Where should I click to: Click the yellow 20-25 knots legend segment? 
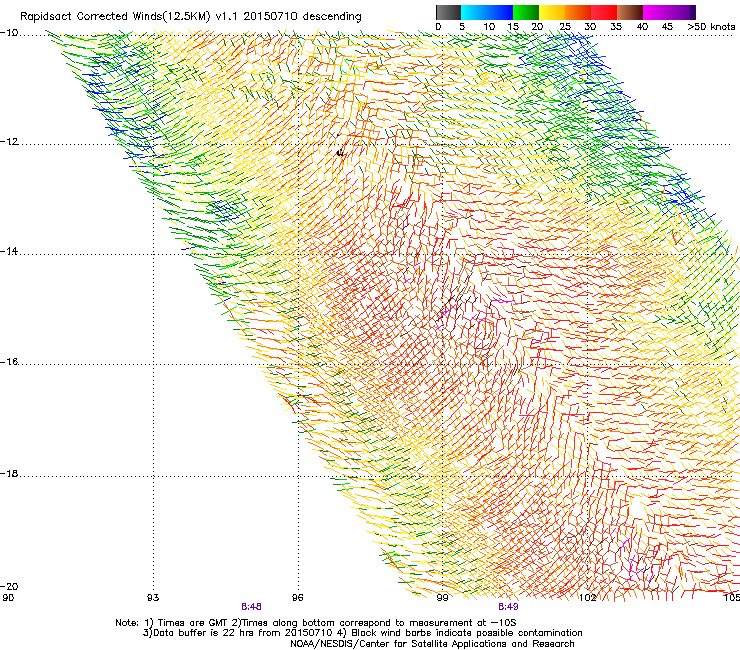coord(552,12)
